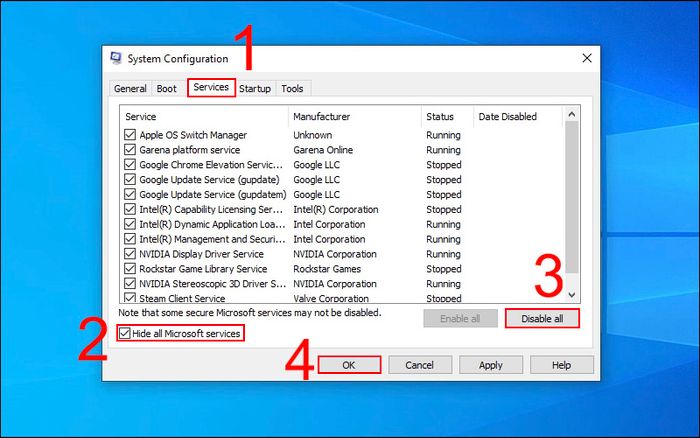Open the Tools tab
This screenshot has height=438, width=700.
[292, 88]
